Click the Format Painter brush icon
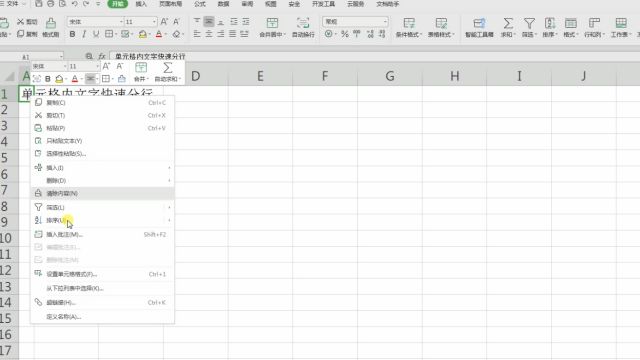Image resolution: width=640 pixels, height=360 pixels. pyautogui.click(x=51, y=23)
